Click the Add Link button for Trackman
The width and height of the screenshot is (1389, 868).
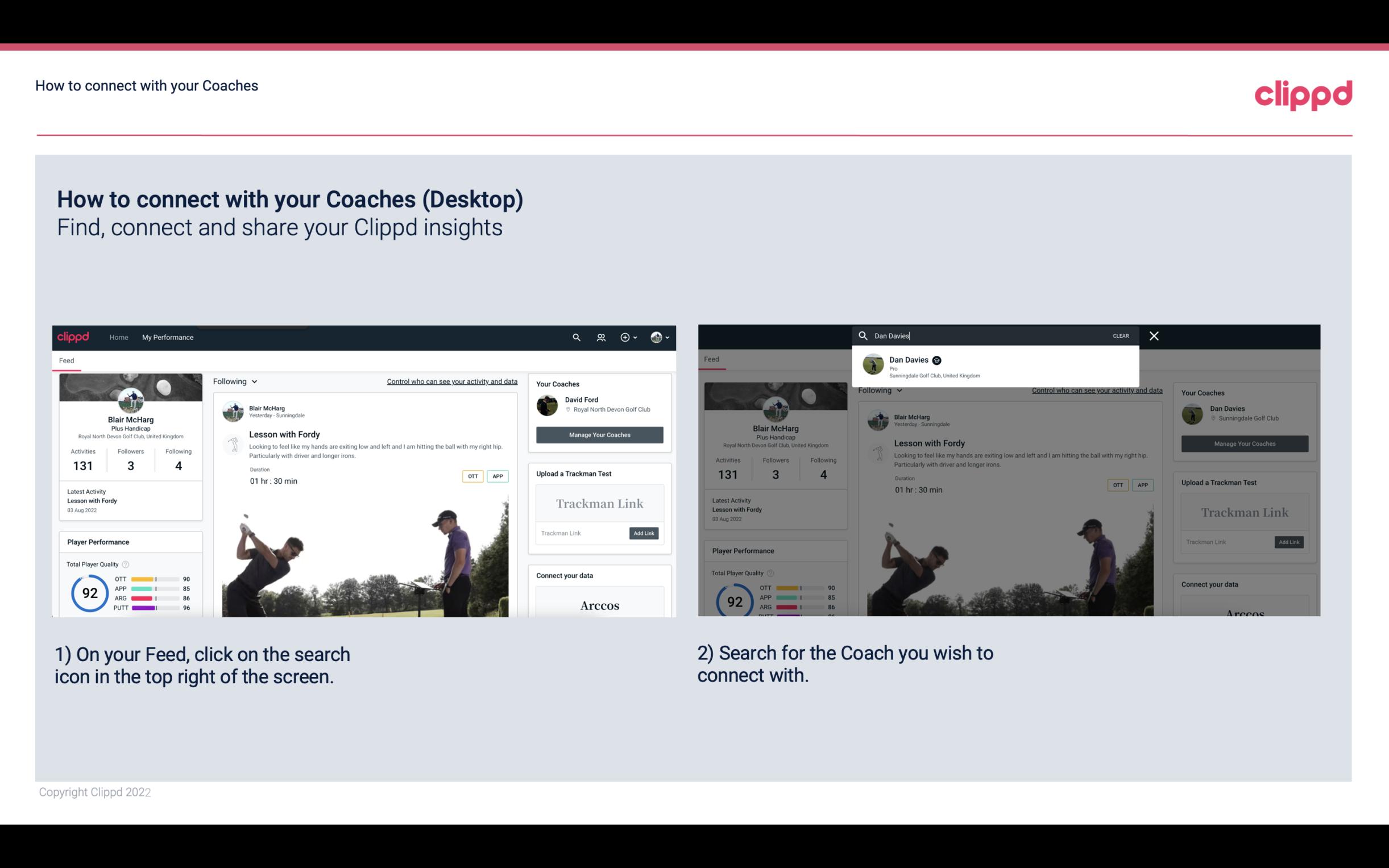(x=644, y=533)
